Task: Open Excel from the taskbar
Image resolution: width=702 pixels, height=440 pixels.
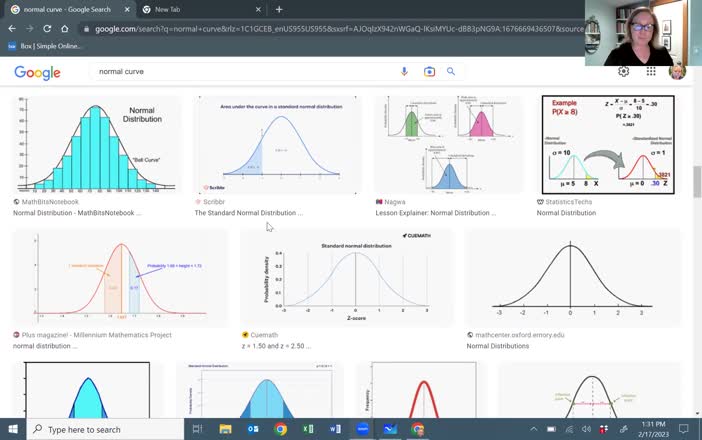Action: [x=308, y=429]
